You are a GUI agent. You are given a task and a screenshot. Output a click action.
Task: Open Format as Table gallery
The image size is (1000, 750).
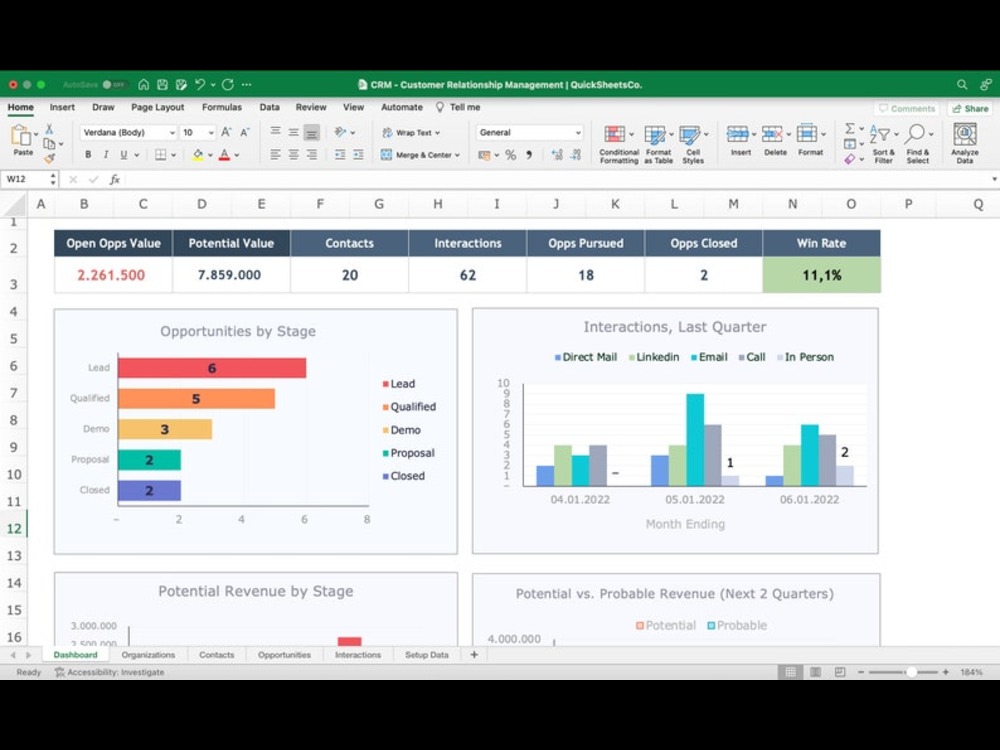[659, 144]
